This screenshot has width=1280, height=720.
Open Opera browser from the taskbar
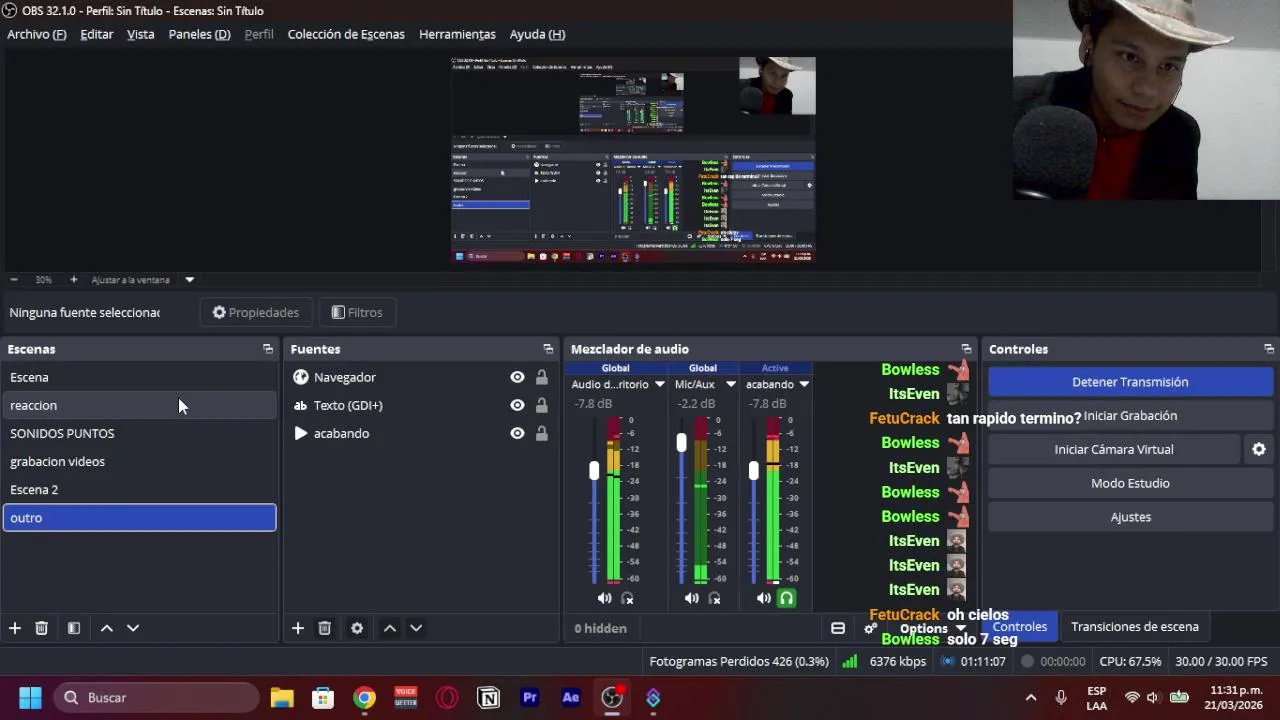(447, 697)
